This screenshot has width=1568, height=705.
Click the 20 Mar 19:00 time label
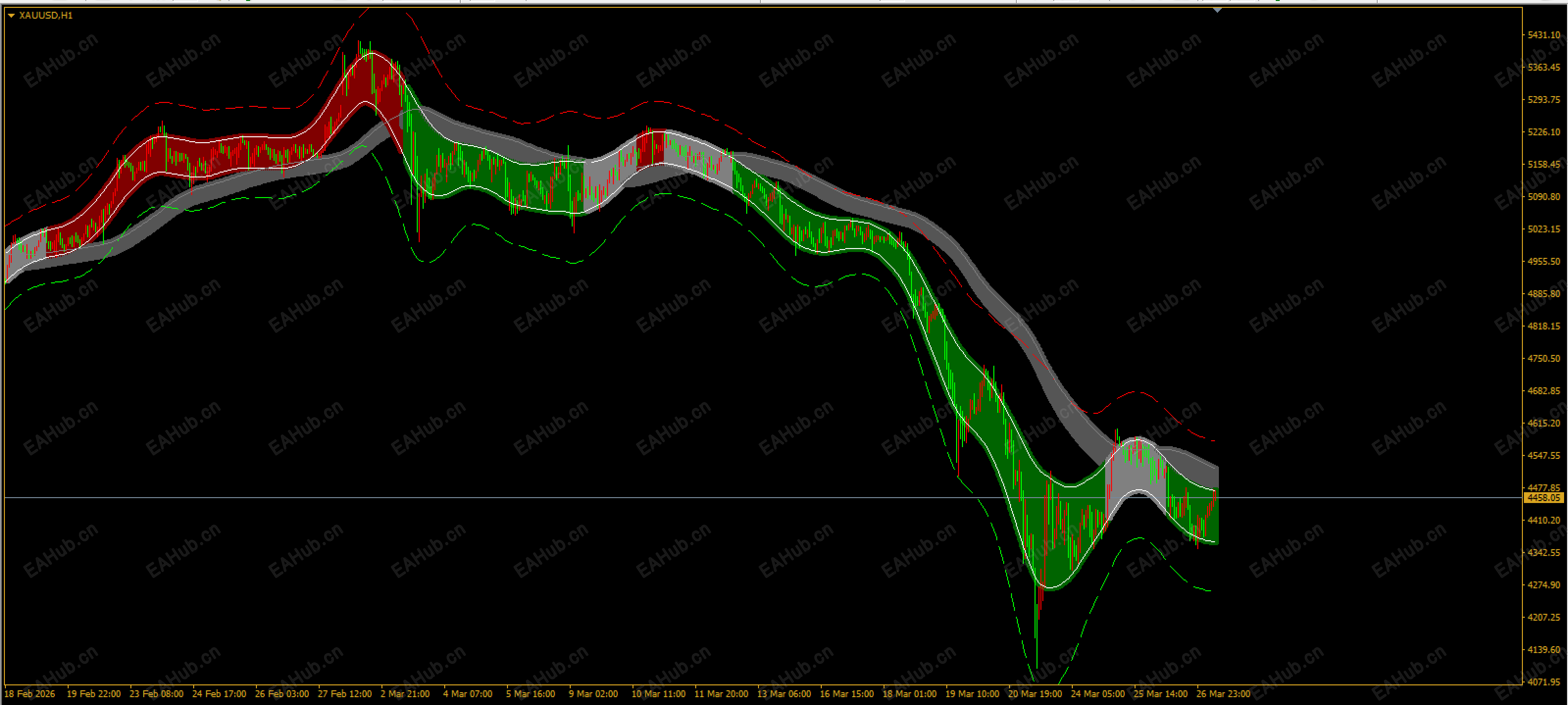(1035, 693)
